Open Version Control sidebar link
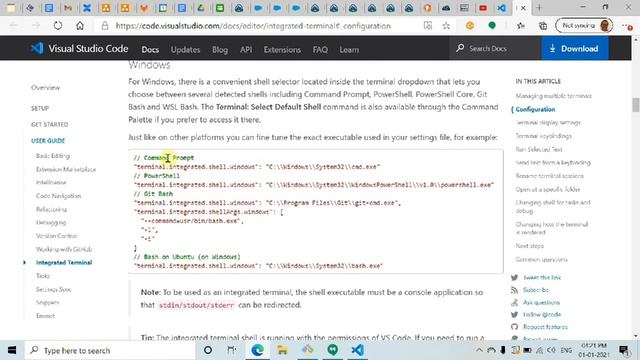The height and width of the screenshot is (360, 640). [56, 236]
